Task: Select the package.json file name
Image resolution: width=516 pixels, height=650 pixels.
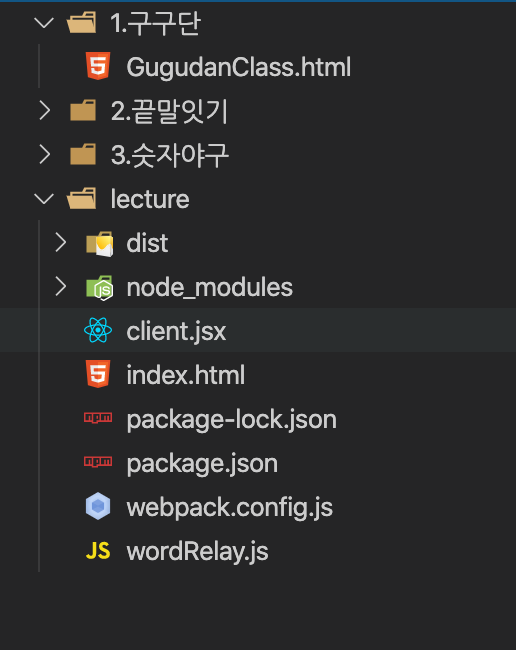Action: (x=202, y=463)
